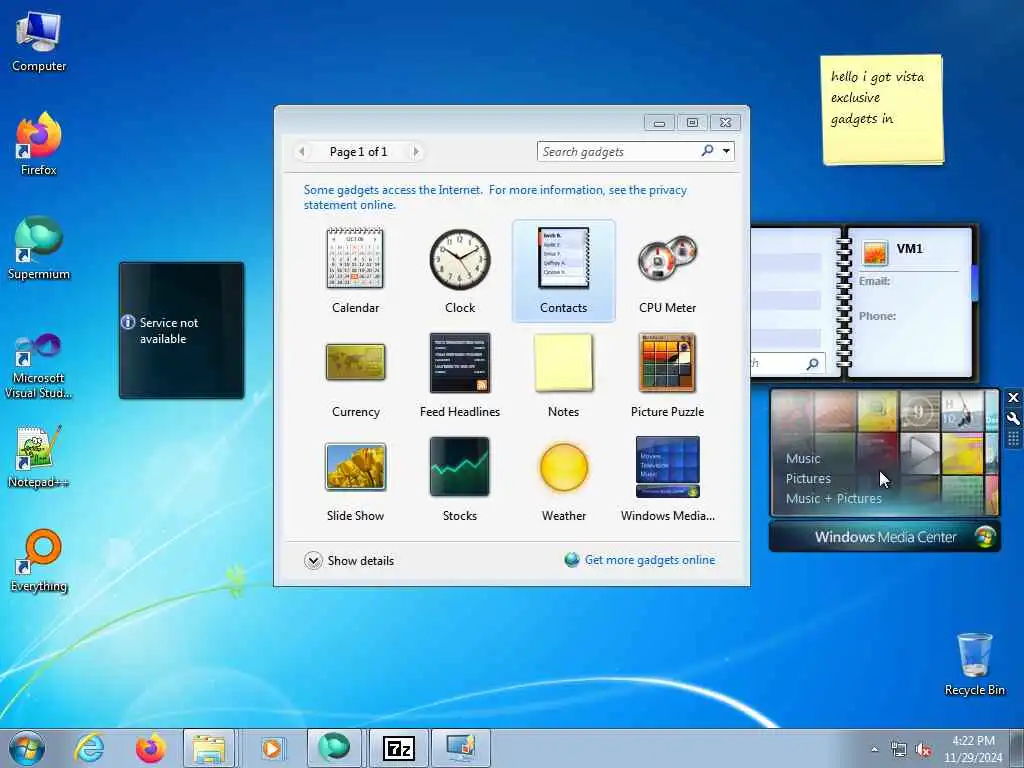Screen dimensions: 1024x768
Task: Select the Windows Media Center gadget in gallery
Action: pyautogui.click(x=667, y=479)
